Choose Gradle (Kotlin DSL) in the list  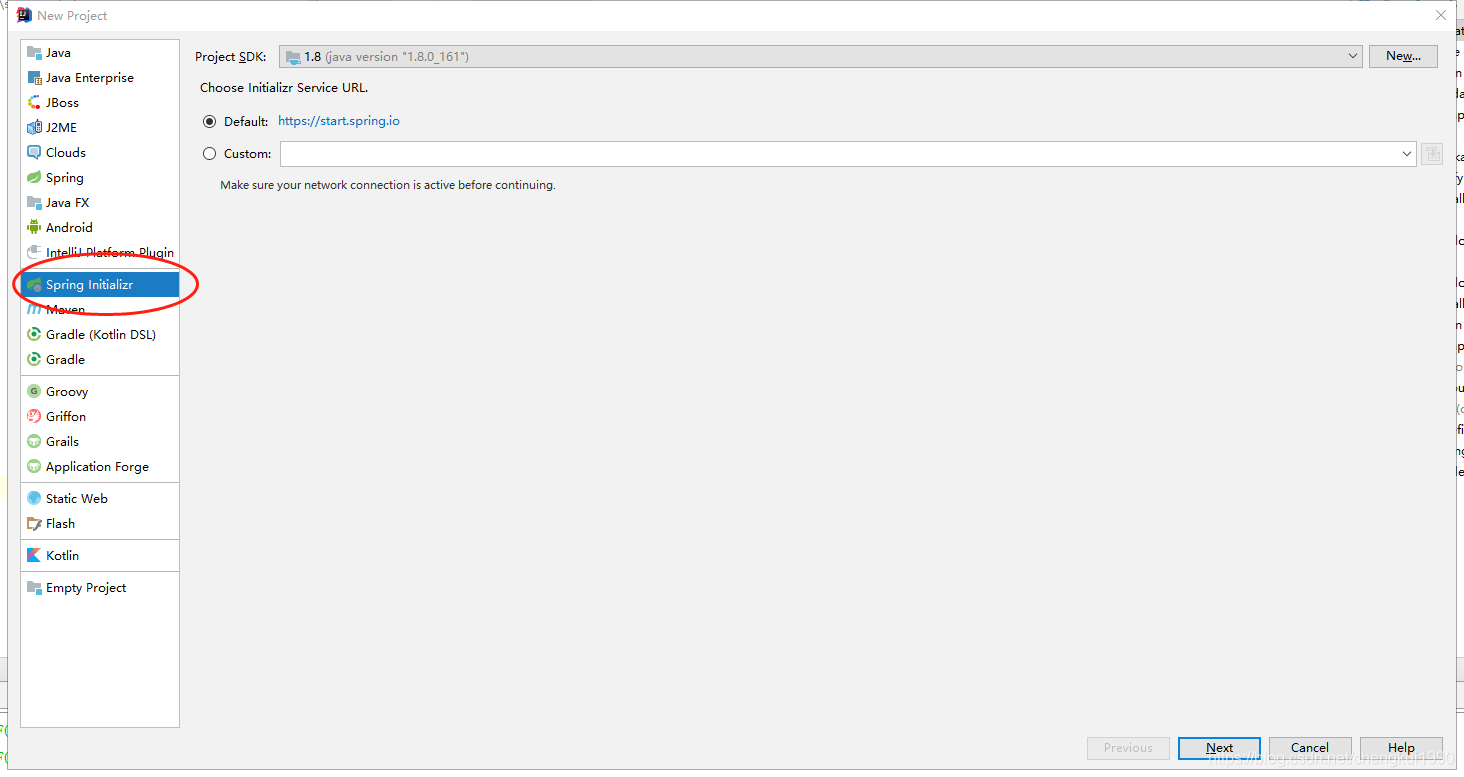[x=100, y=335]
